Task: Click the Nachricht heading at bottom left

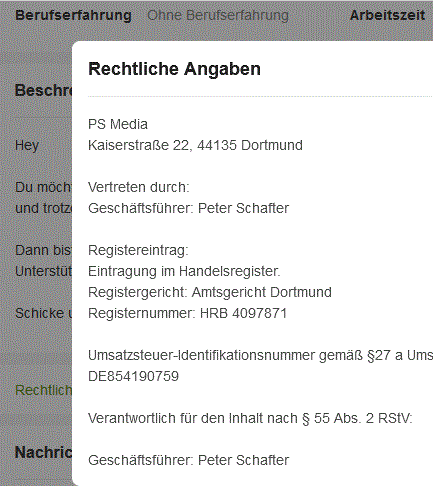Action: (x=43, y=452)
